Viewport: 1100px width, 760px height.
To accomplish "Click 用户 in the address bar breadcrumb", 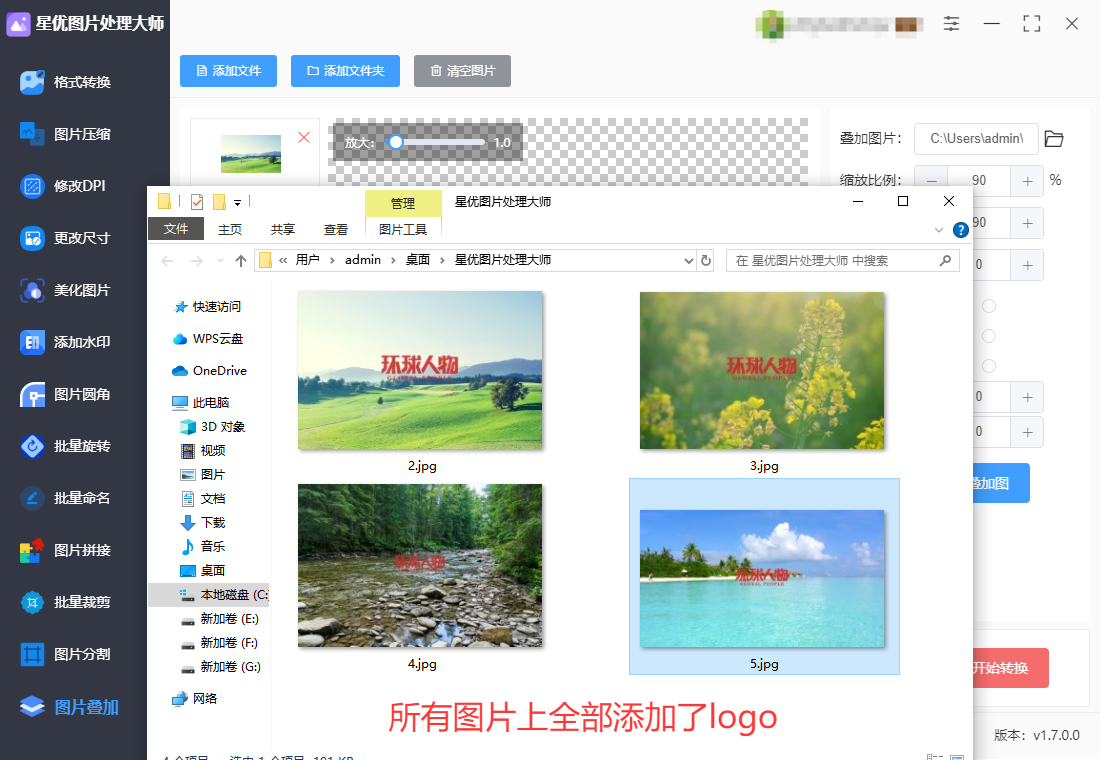I will pyautogui.click(x=307, y=260).
